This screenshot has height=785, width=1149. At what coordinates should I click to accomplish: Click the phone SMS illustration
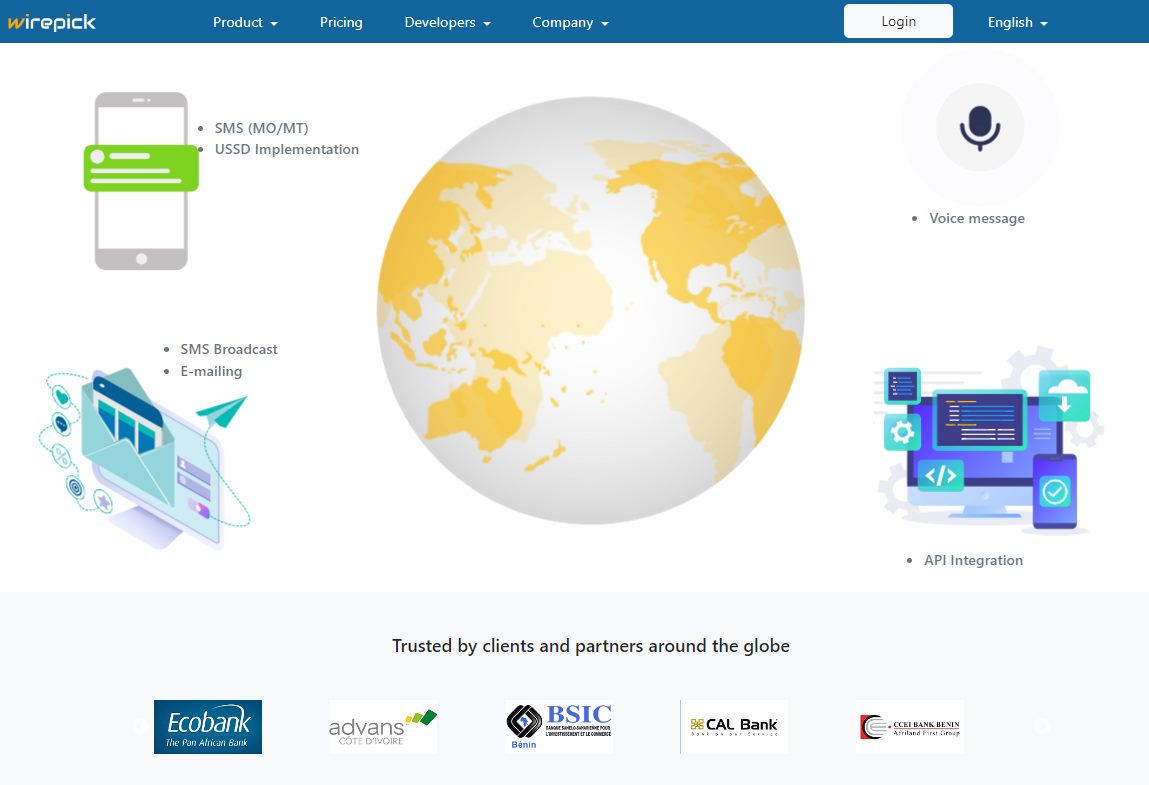[x=141, y=181]
